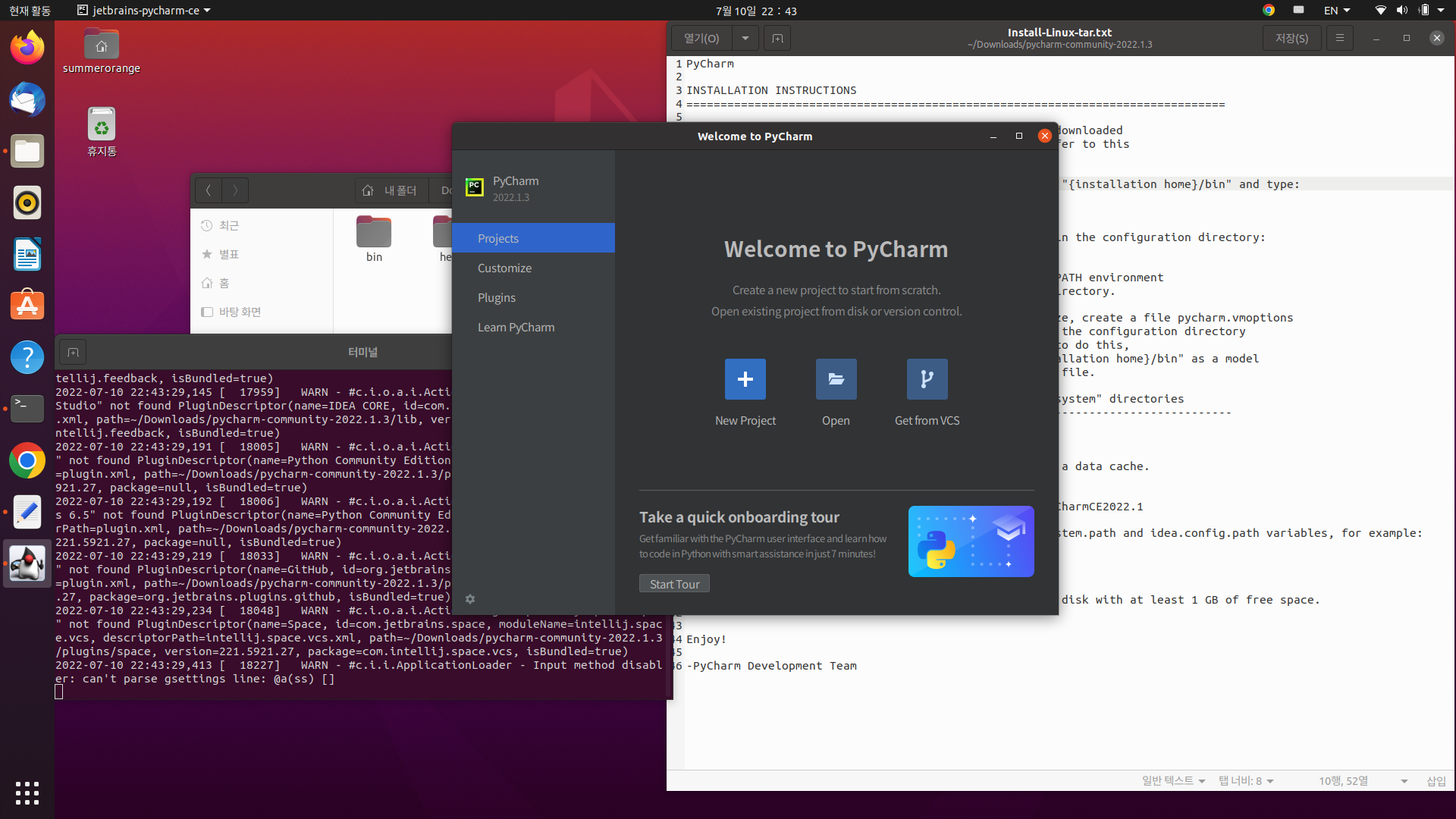This screenshot has width=1456, height=819.
Task: Switch to Terminal from the dock
Action: pos(27,409)
